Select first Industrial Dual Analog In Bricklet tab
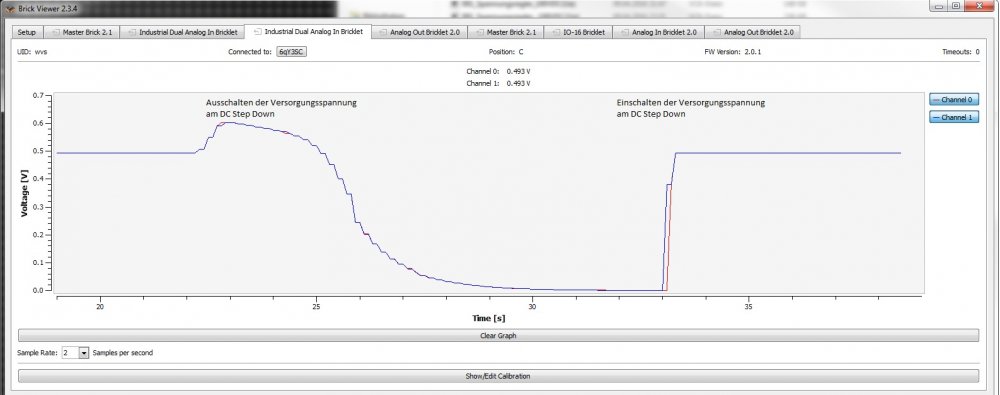 pos(182,32)
